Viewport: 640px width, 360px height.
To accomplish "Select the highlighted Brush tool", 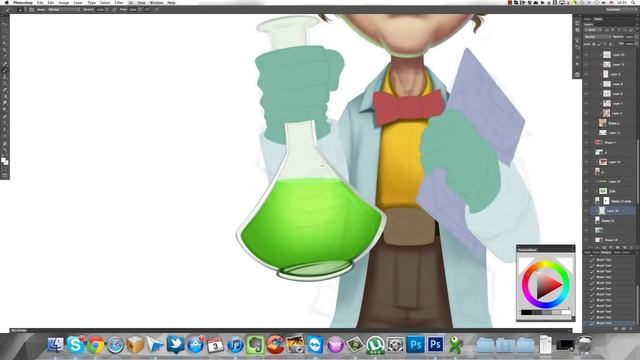I will [x=5, y=70].
